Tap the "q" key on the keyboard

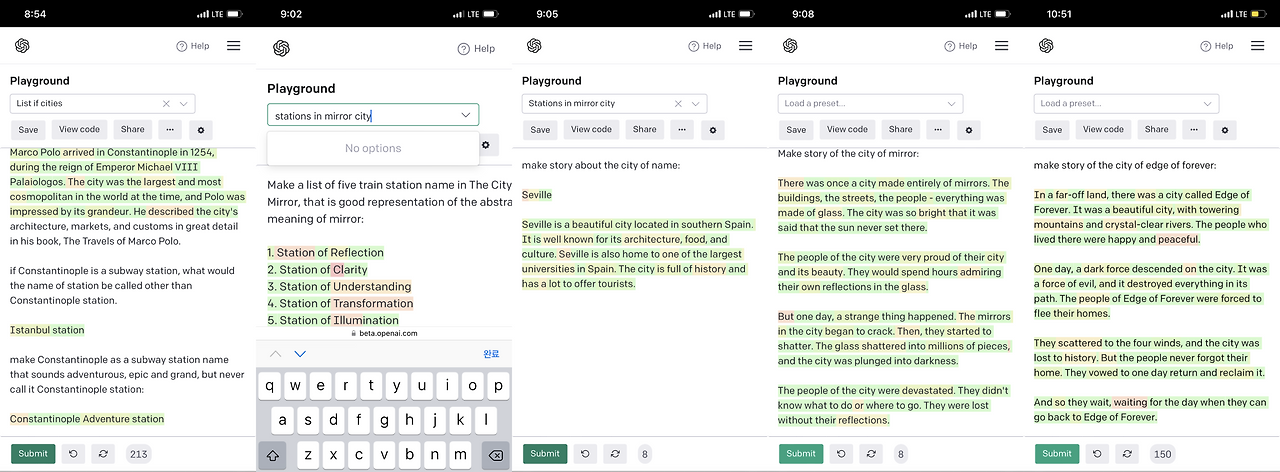tap(271, 385)
